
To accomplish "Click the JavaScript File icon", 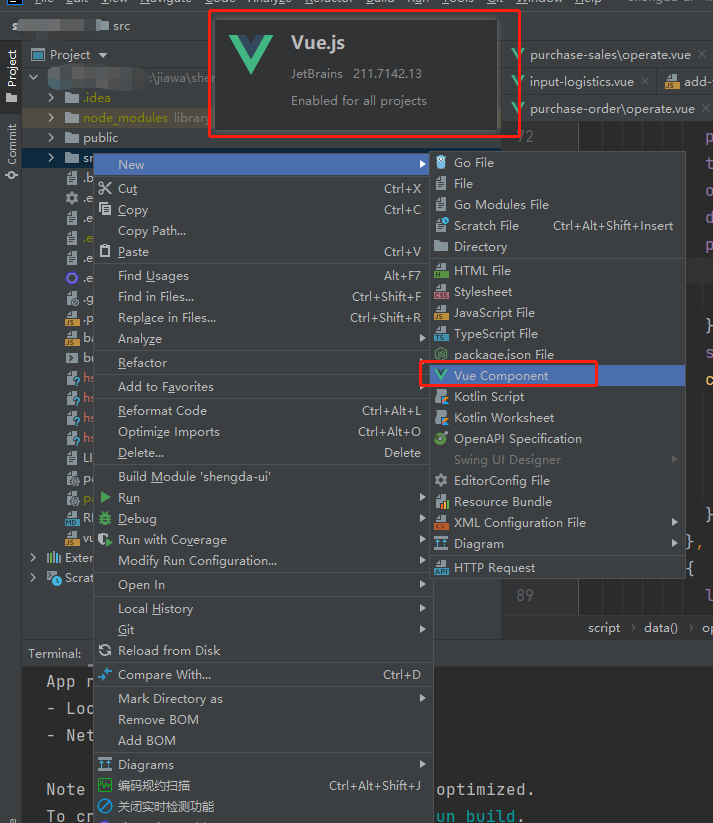I will [x=441, y=313].
